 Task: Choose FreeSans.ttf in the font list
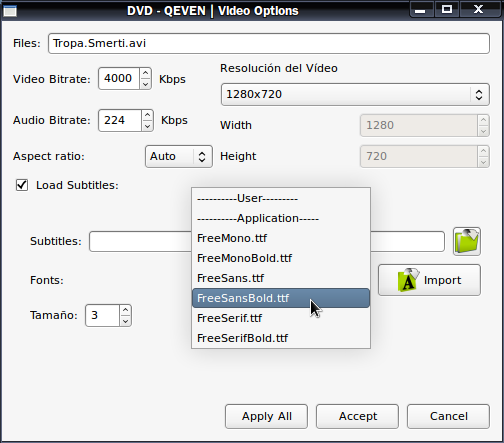click(281, 278)
